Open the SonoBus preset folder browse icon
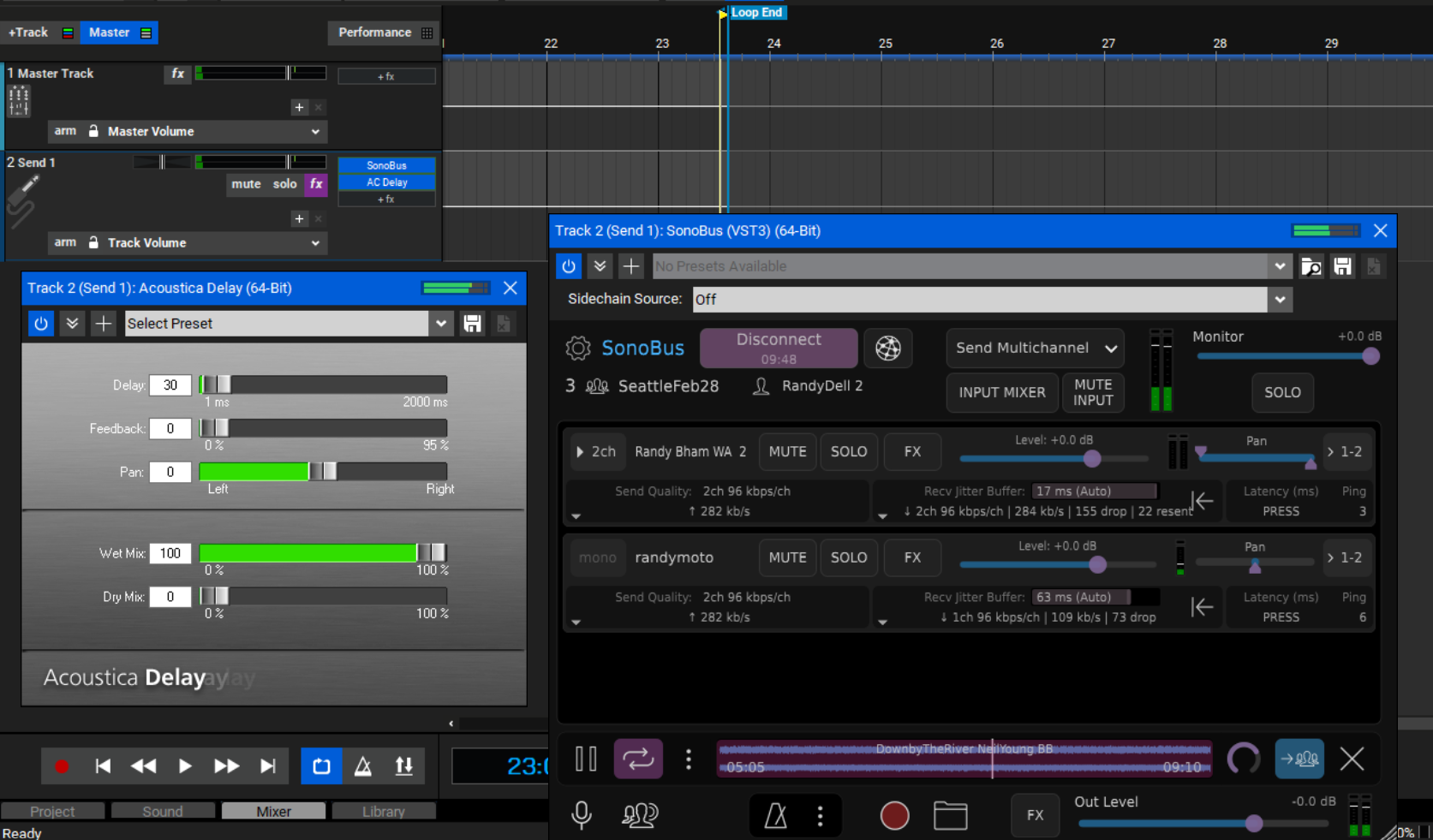Image resolution: width=1433 pixels, height=840 pixels. [1311, 266]
